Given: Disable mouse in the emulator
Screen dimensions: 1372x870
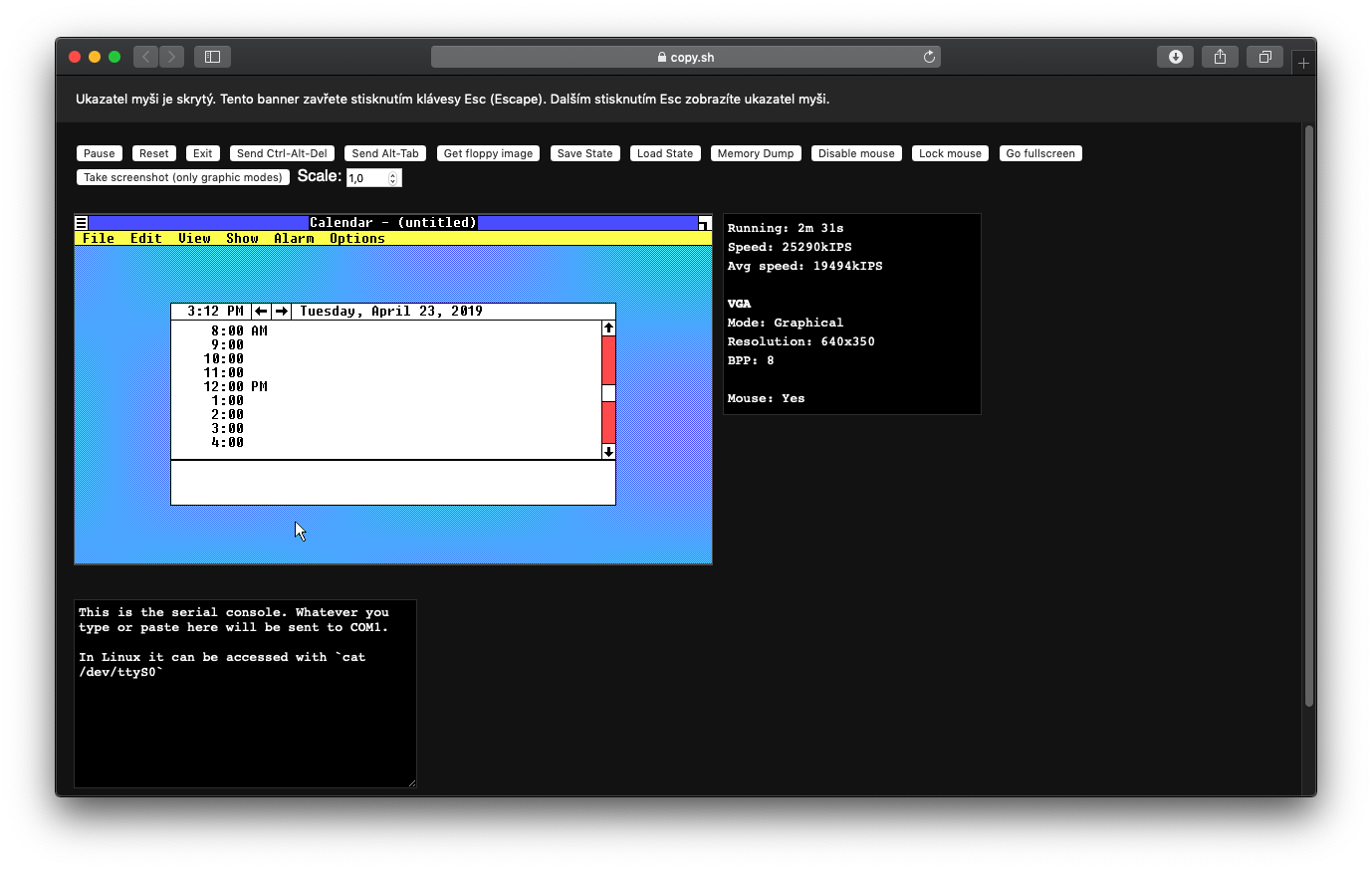Looking at the screenshot, I should tap(856, 153).
